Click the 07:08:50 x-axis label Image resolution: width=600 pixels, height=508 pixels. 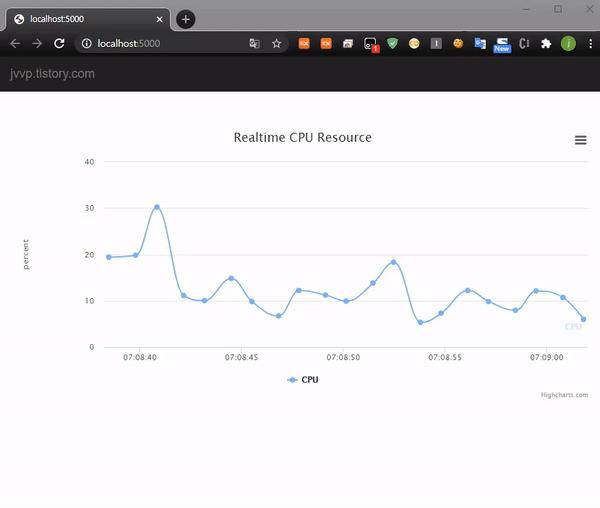pos(343,357)
